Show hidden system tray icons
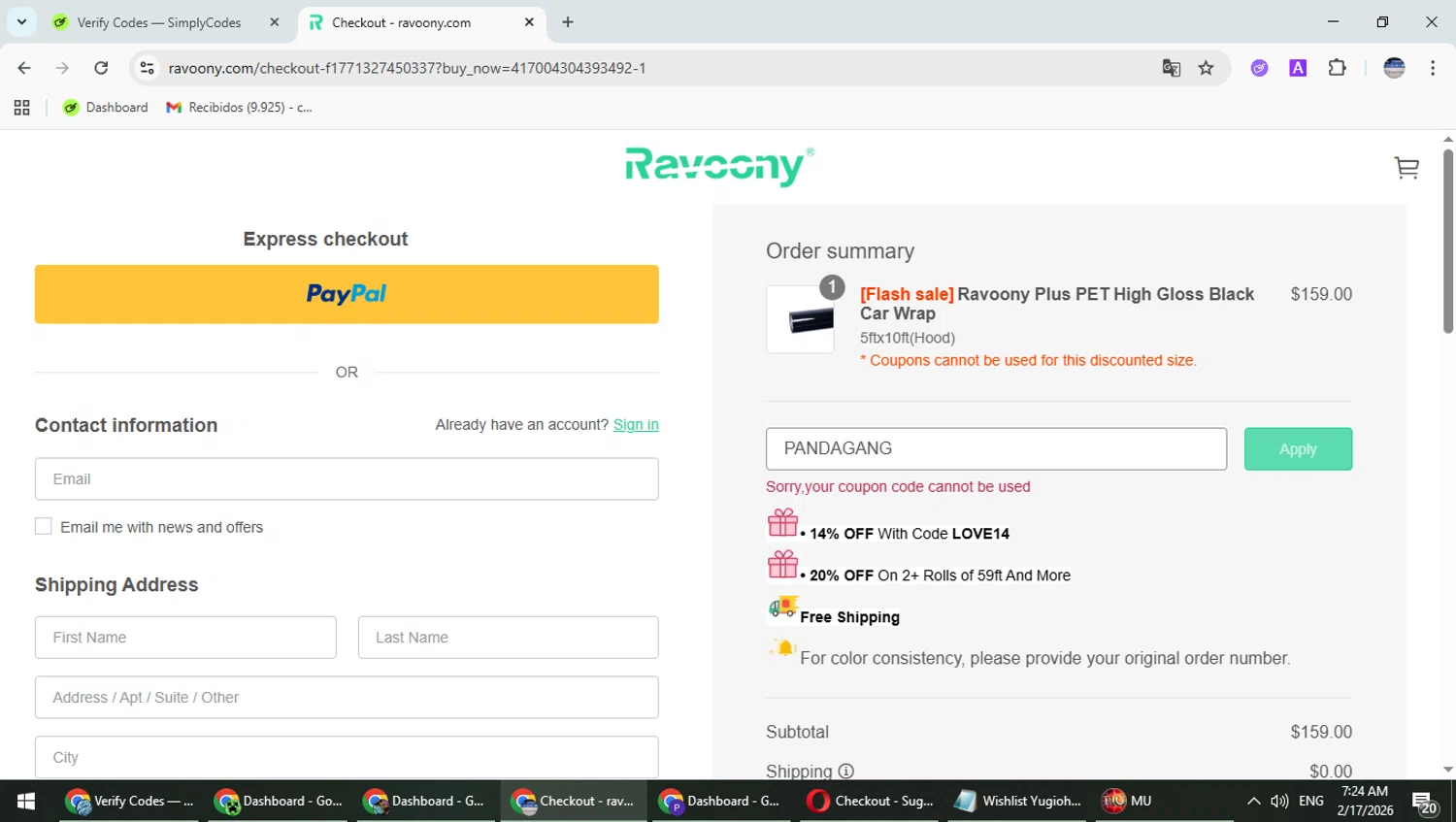This screenshot has height=822, width=1456. coord(1253,801)
